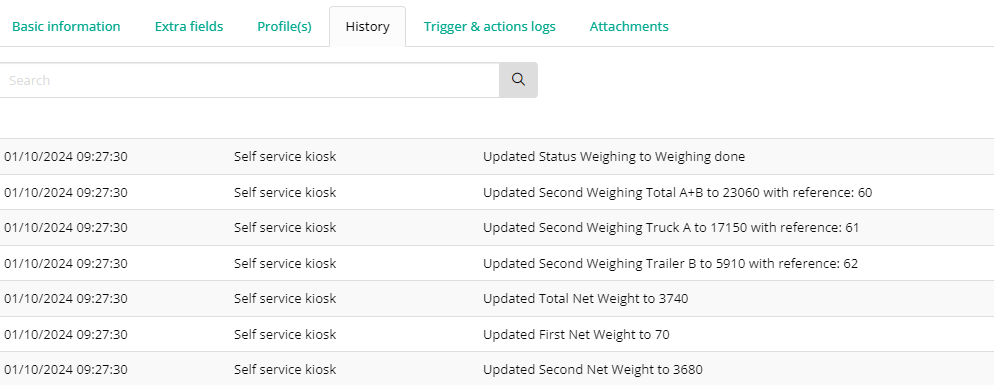This screenshot has height=385, width=994.
Task: Click the first row's 09:27:30 timestamp
Action: 101,157
